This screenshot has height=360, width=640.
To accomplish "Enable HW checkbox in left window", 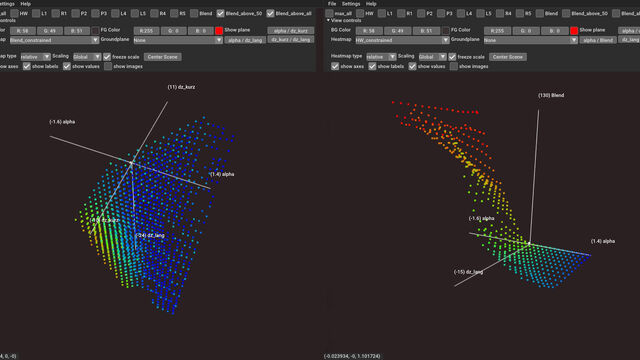I will (15, 13).
